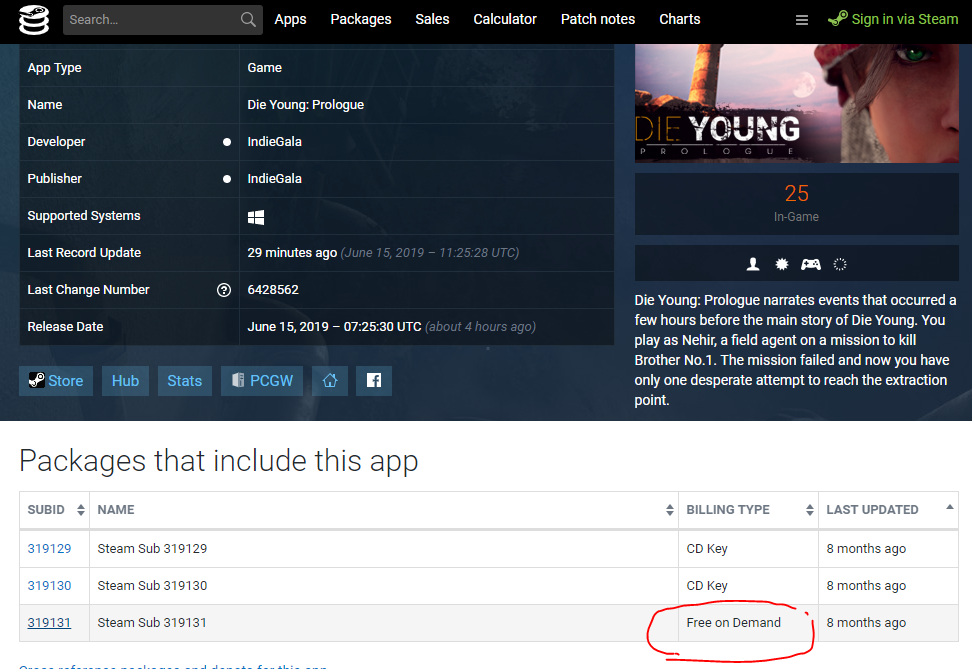Click the controller support gamepad icon
The image size is (972, 669).
coord(811,265)
